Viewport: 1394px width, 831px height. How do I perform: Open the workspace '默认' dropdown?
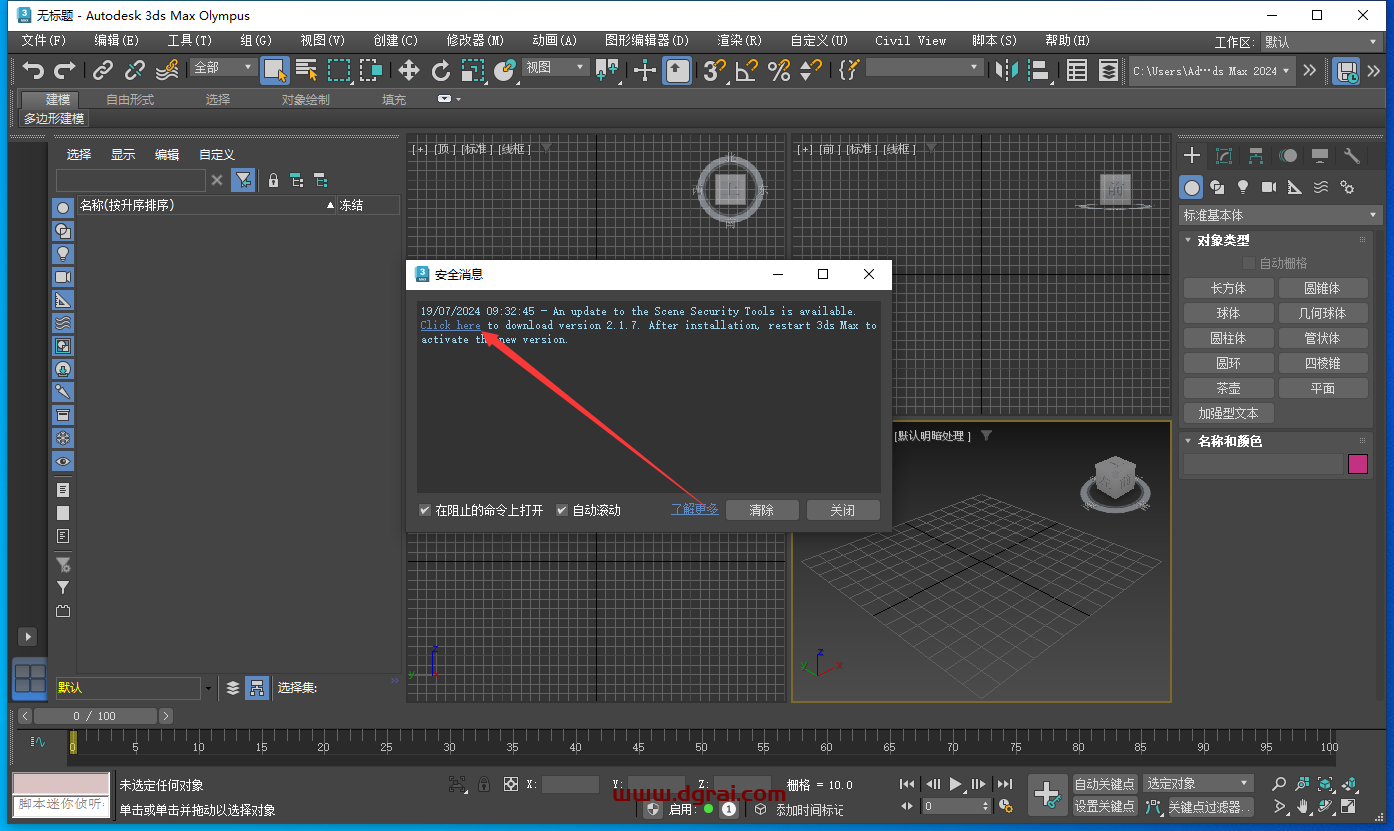[x=1321, y=42]
